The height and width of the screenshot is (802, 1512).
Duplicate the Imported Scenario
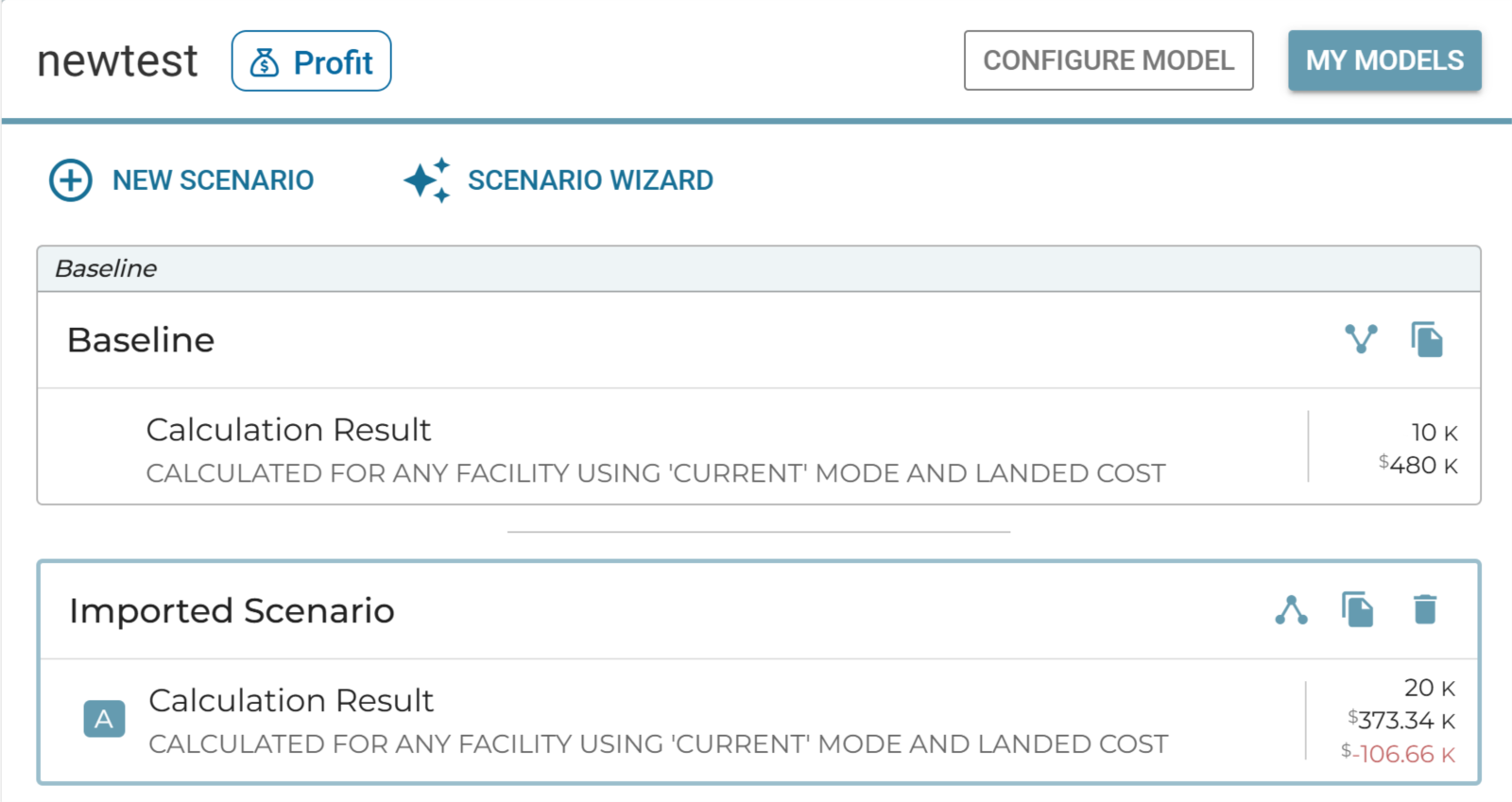point(1358,610)
